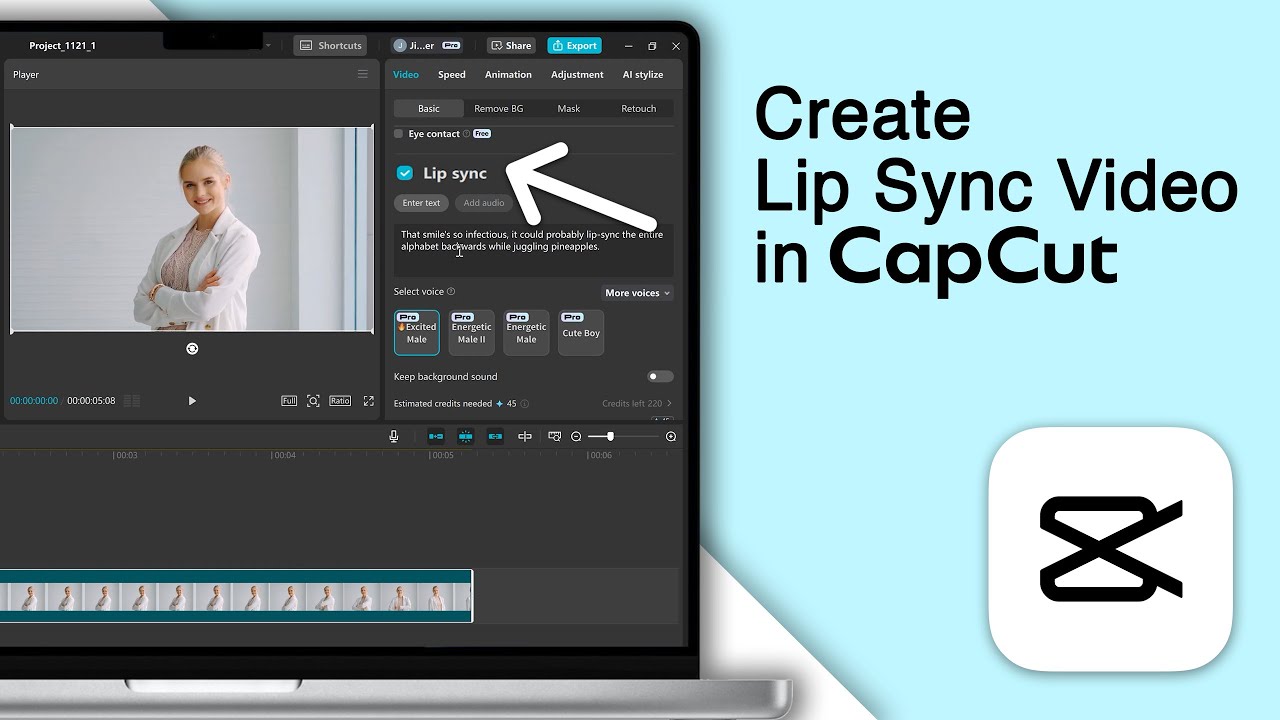The height and width of the screenshot is (720, 1280).
Task: Enable the Eye contact checkbox
Action: click(398, 133)
